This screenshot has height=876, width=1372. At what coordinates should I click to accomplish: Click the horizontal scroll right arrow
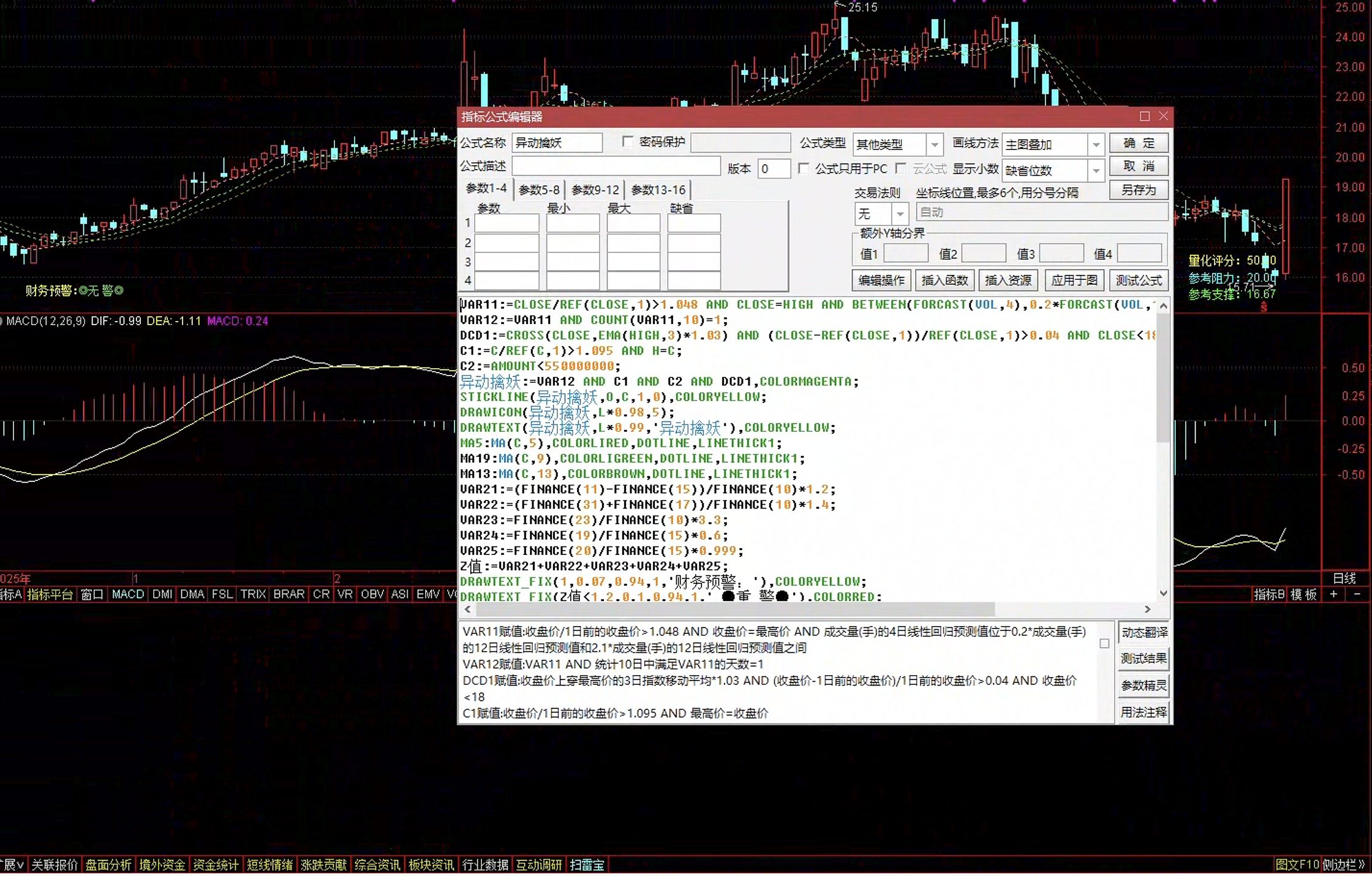(1148, 609)
